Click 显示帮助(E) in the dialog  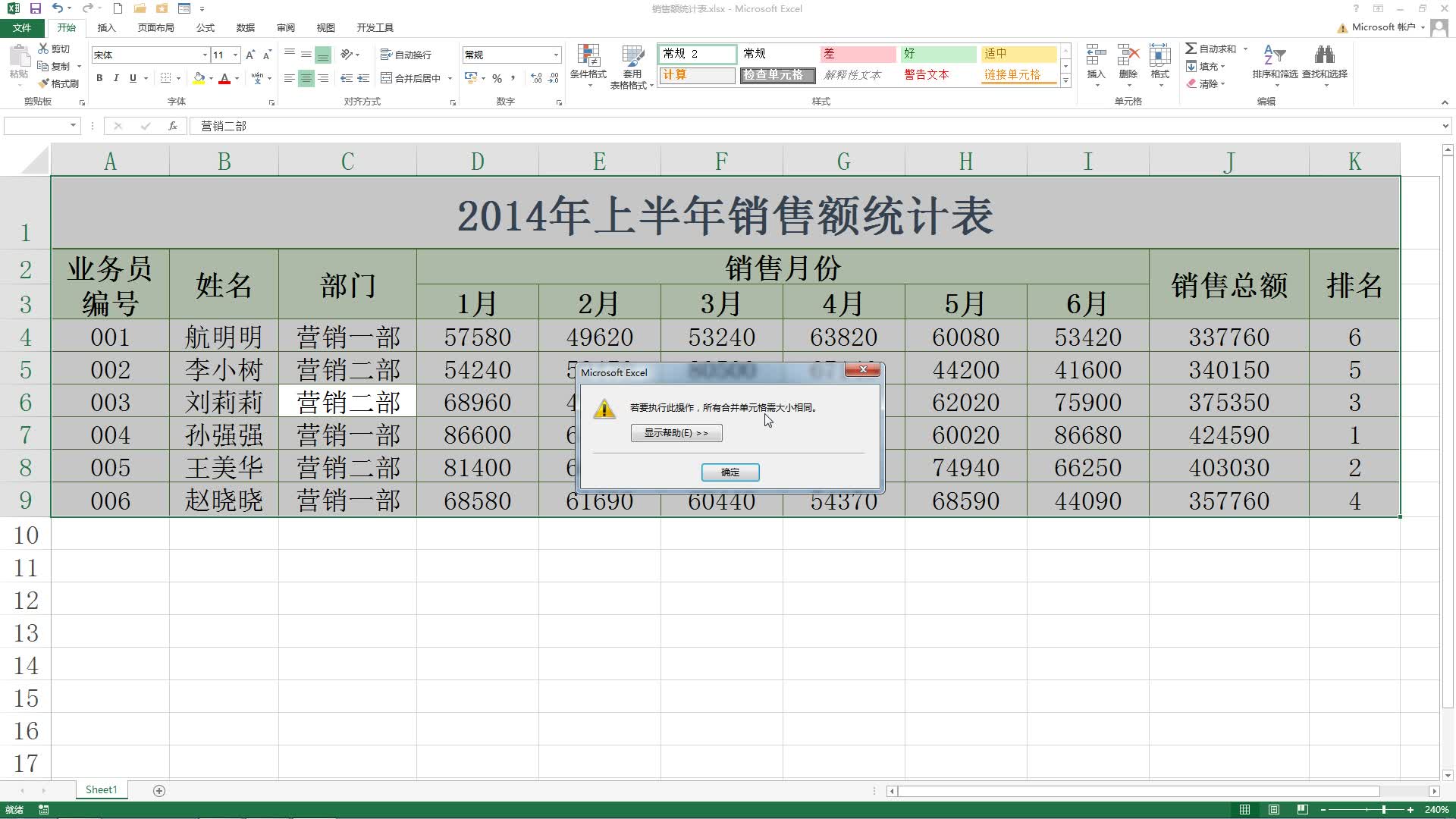(x=676, y=433)
